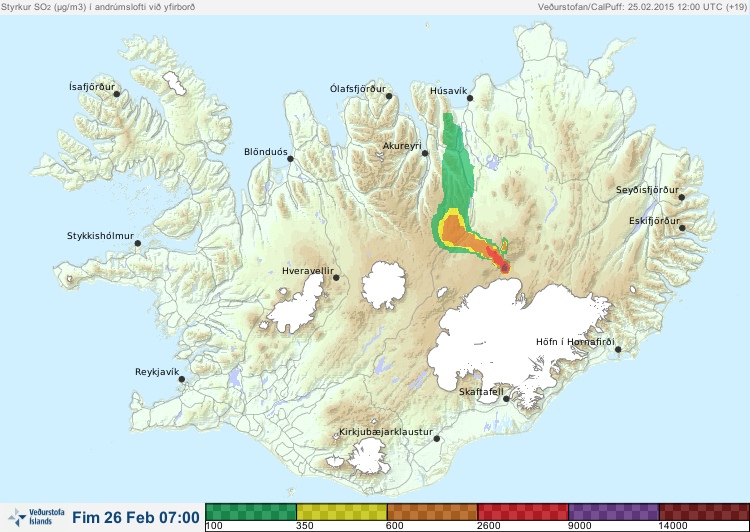Viewport: 750px width, 532px height.
Task: Click the Skaftafell marker dot
Action: point(506,399)
